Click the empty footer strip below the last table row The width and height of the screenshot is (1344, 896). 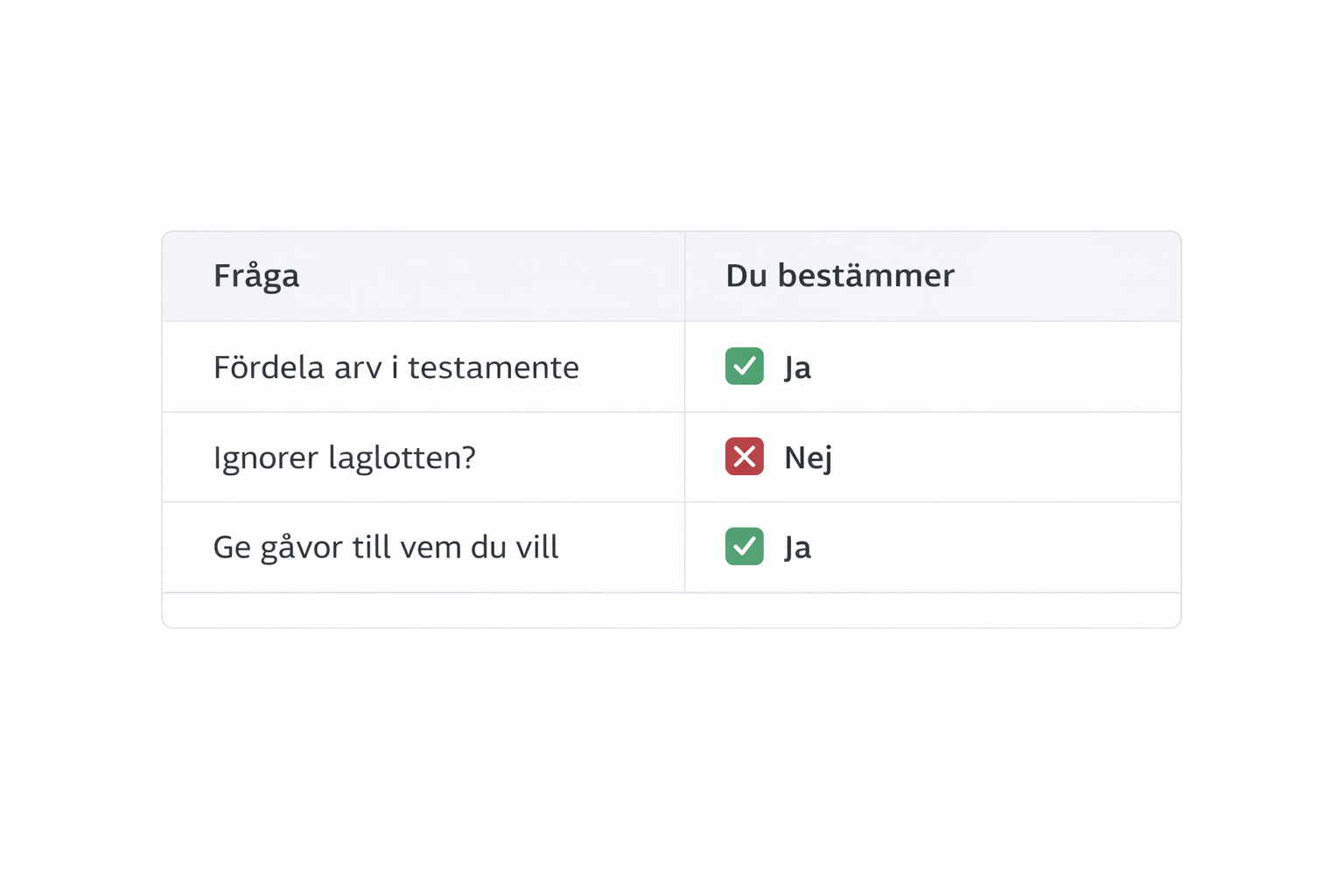pos(671,610)
